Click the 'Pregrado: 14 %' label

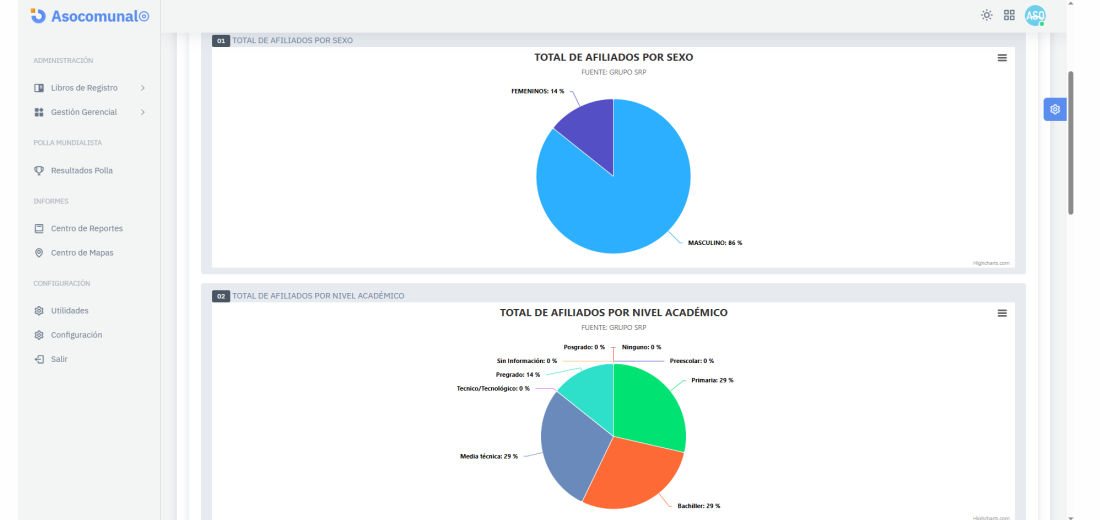point(518,375)
